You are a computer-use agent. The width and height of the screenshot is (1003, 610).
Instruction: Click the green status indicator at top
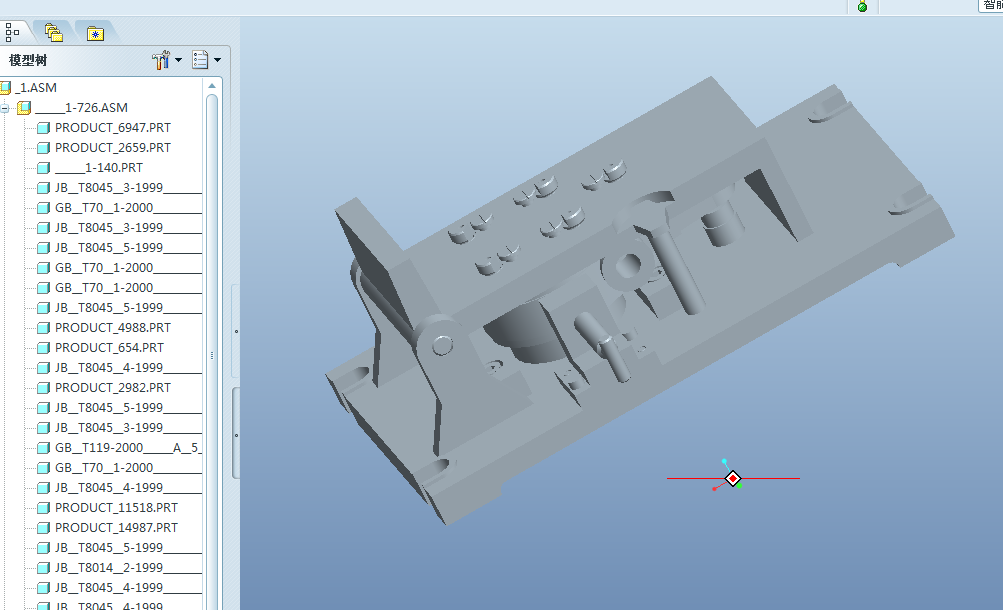(862, 6)
